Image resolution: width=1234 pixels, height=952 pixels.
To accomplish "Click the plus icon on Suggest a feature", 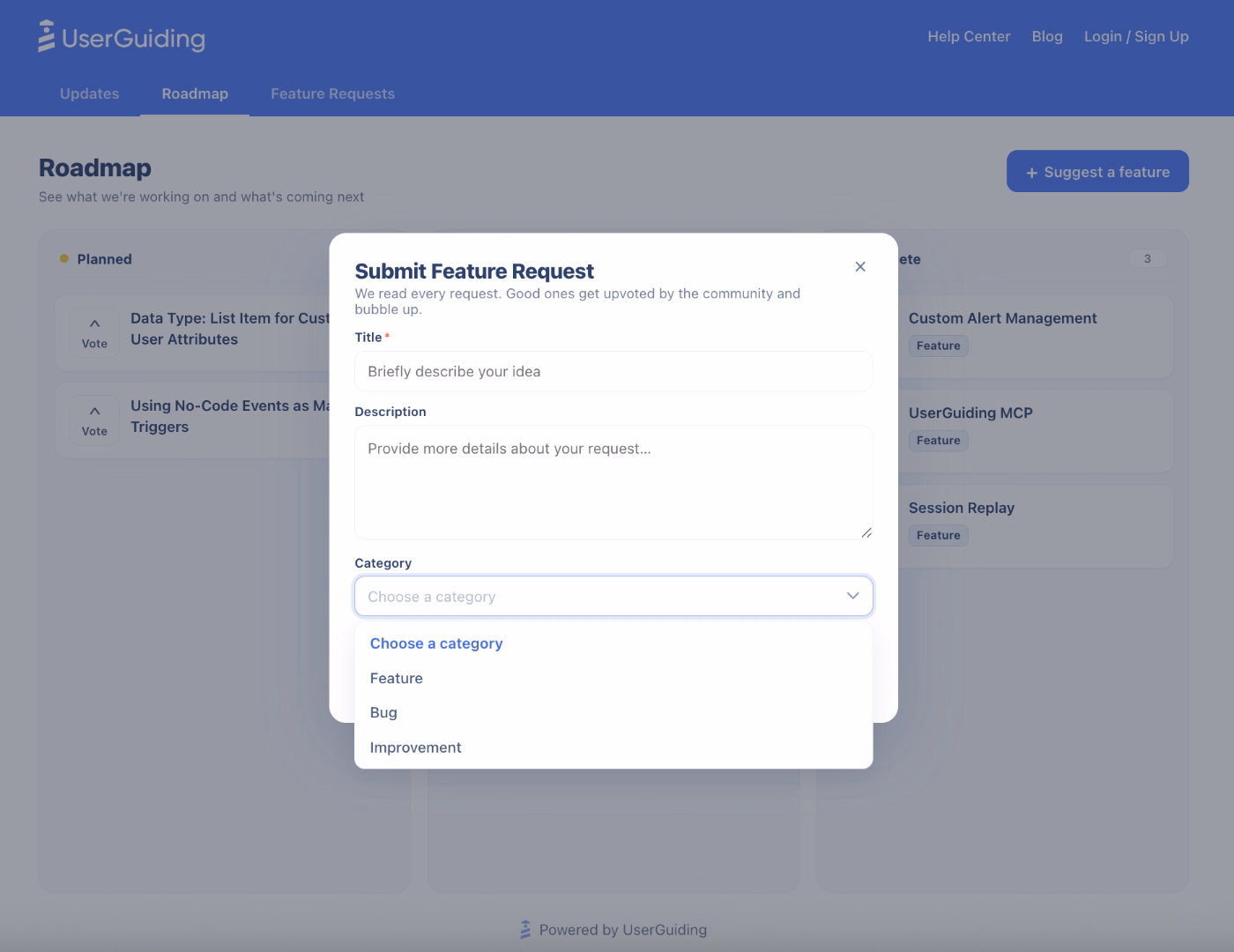I will point(1031,173).
